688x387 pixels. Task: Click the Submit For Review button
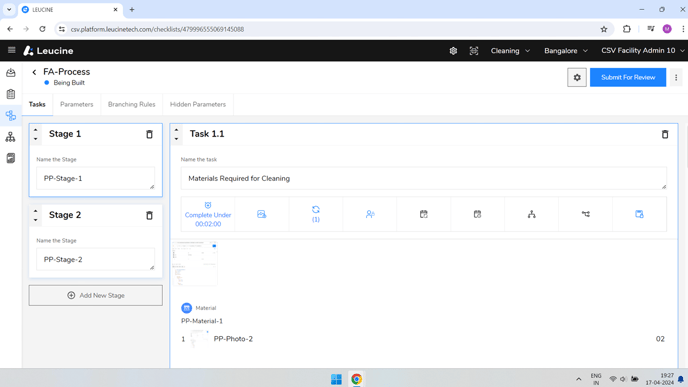click(628, 77)
